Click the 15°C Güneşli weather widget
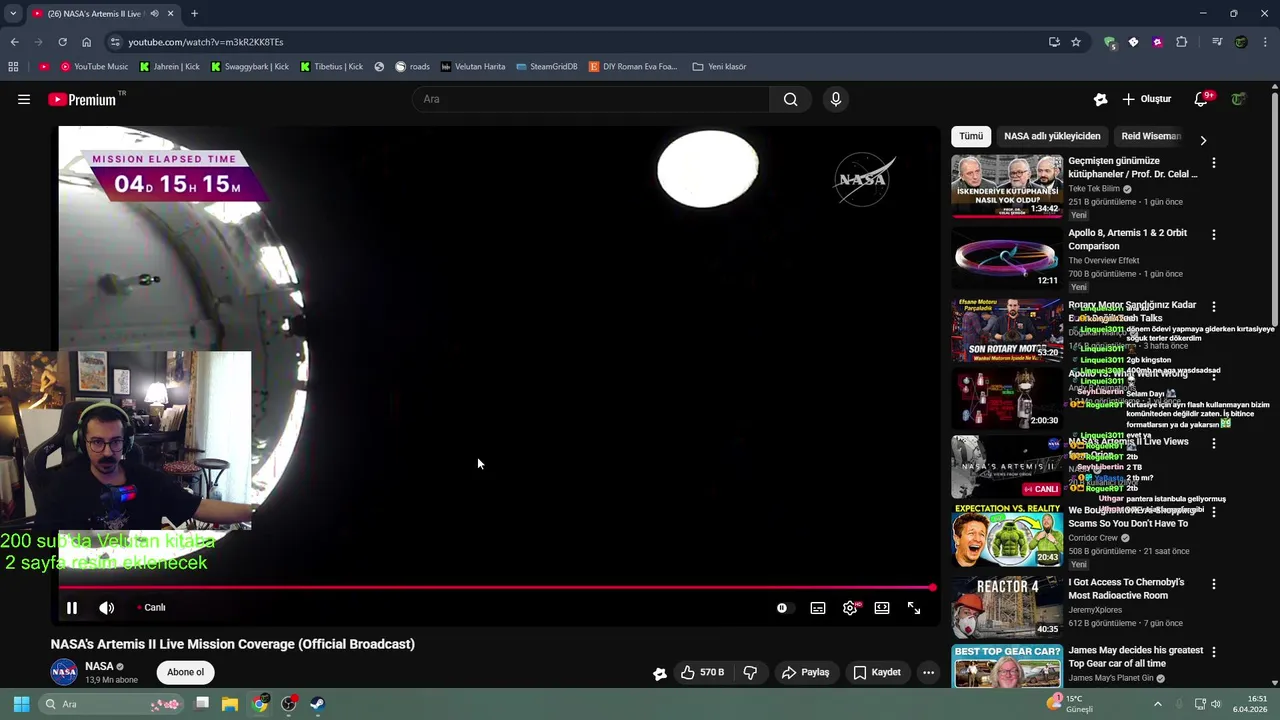 click(x=1070, y=704)
